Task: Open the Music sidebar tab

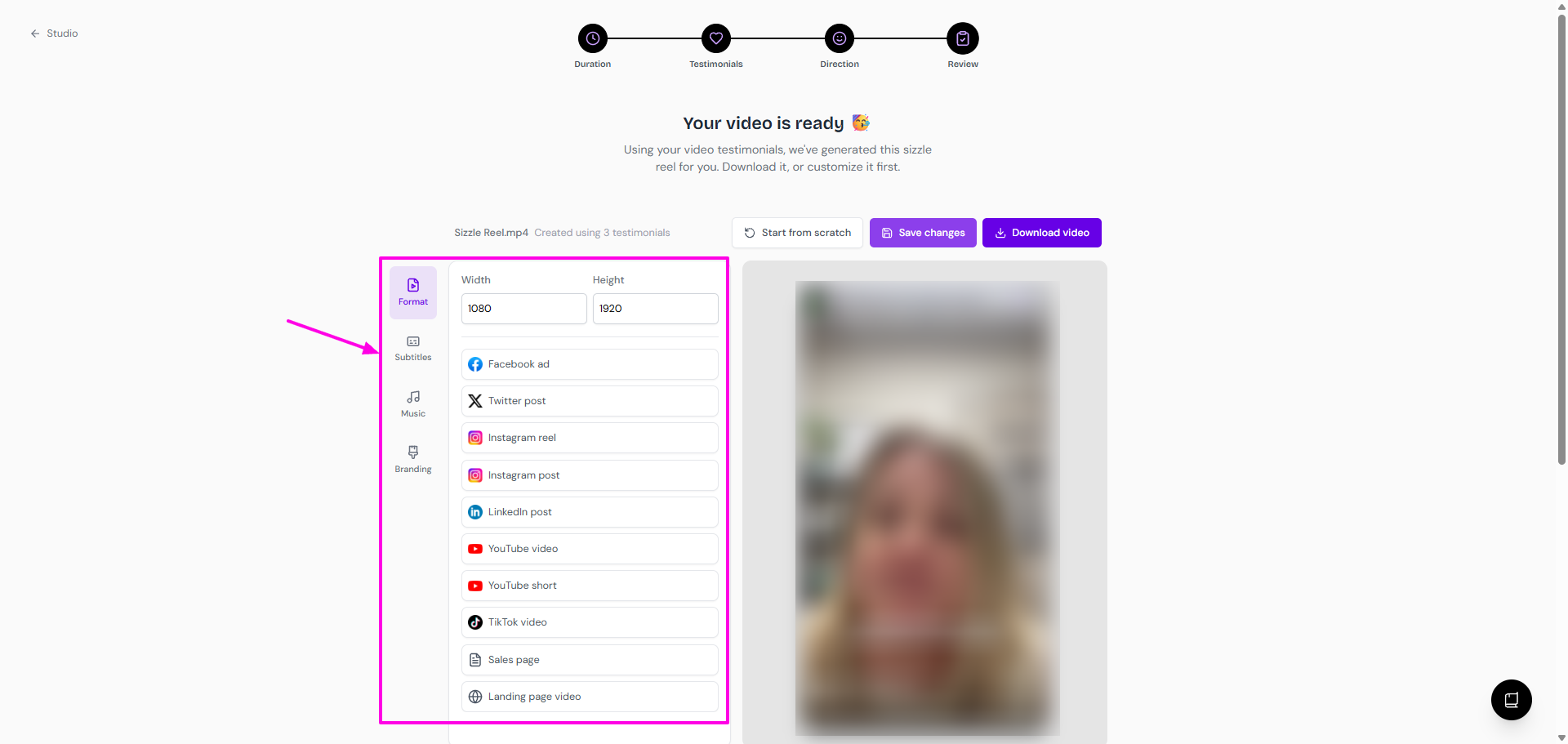Action: click(413, 403)
